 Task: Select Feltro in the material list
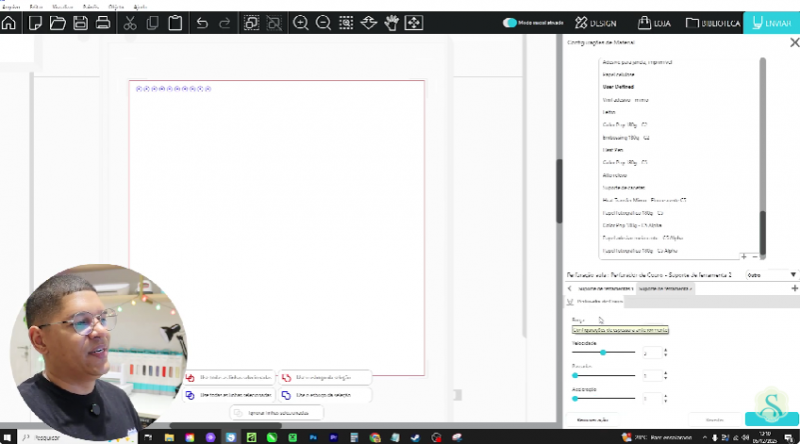click(609, 112)
